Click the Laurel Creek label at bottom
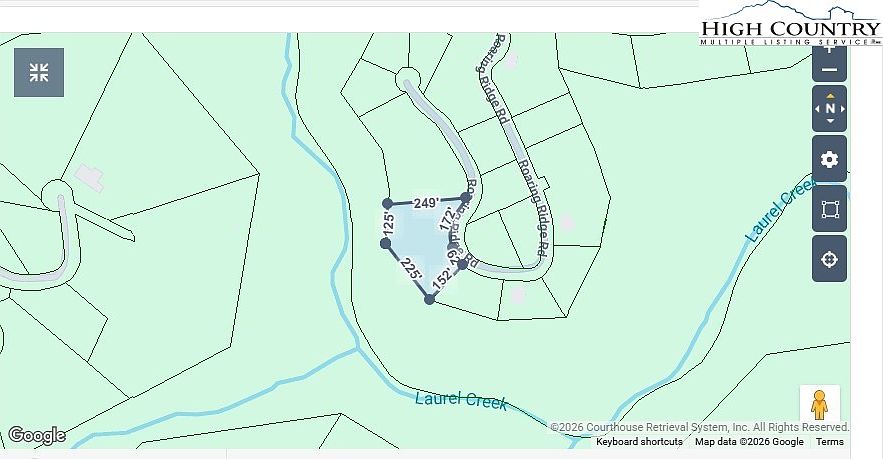Screen dimensions: 883x459 pyautogui.click(x=461, y=400)
